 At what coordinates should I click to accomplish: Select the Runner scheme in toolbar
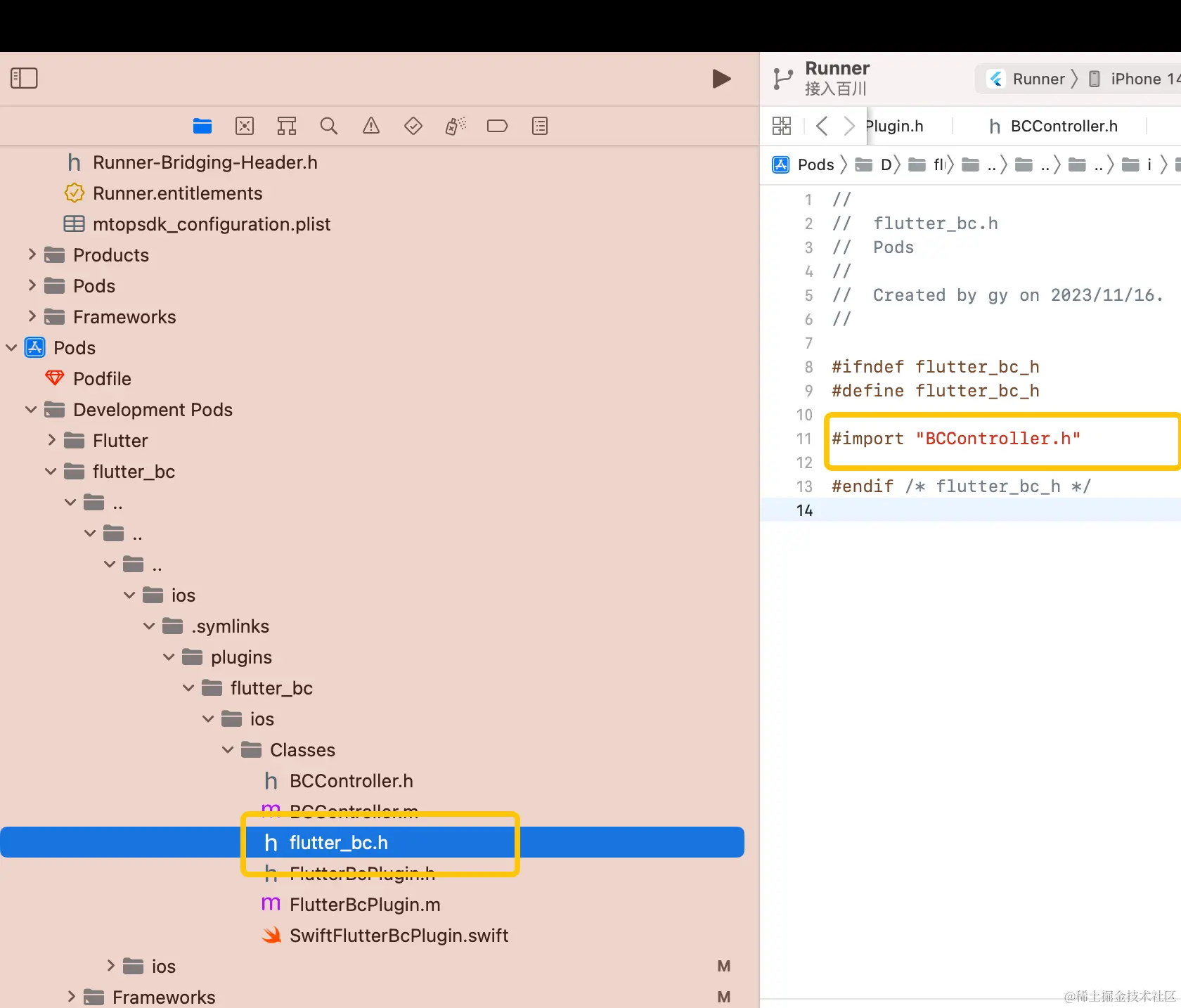coord(1038,79)
